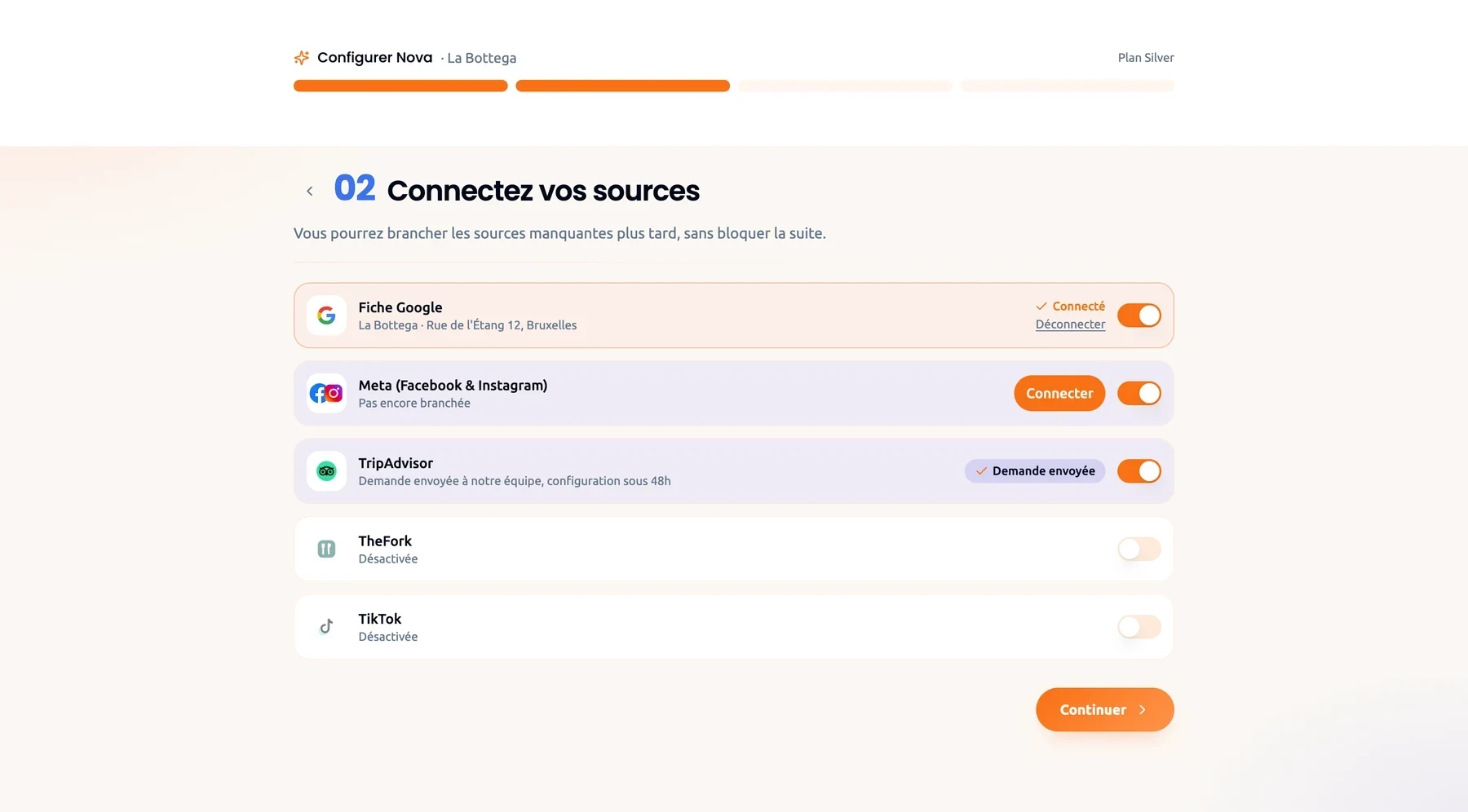Switch off the Meta source toggle
This screenshot has height=812, width=1468.
click(x=1139, y=394)
